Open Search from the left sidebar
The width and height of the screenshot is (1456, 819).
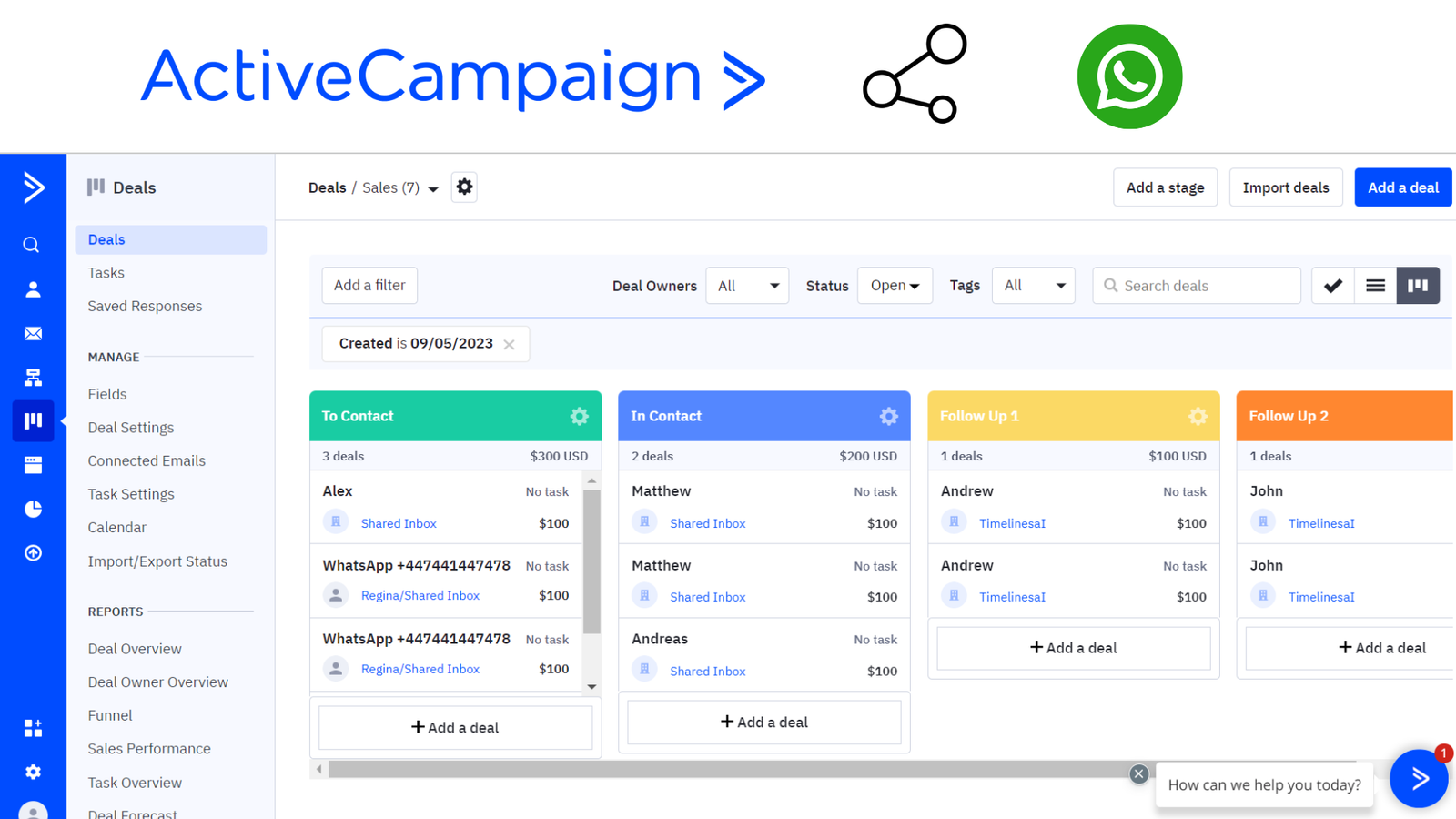click(x=32, y=244)
